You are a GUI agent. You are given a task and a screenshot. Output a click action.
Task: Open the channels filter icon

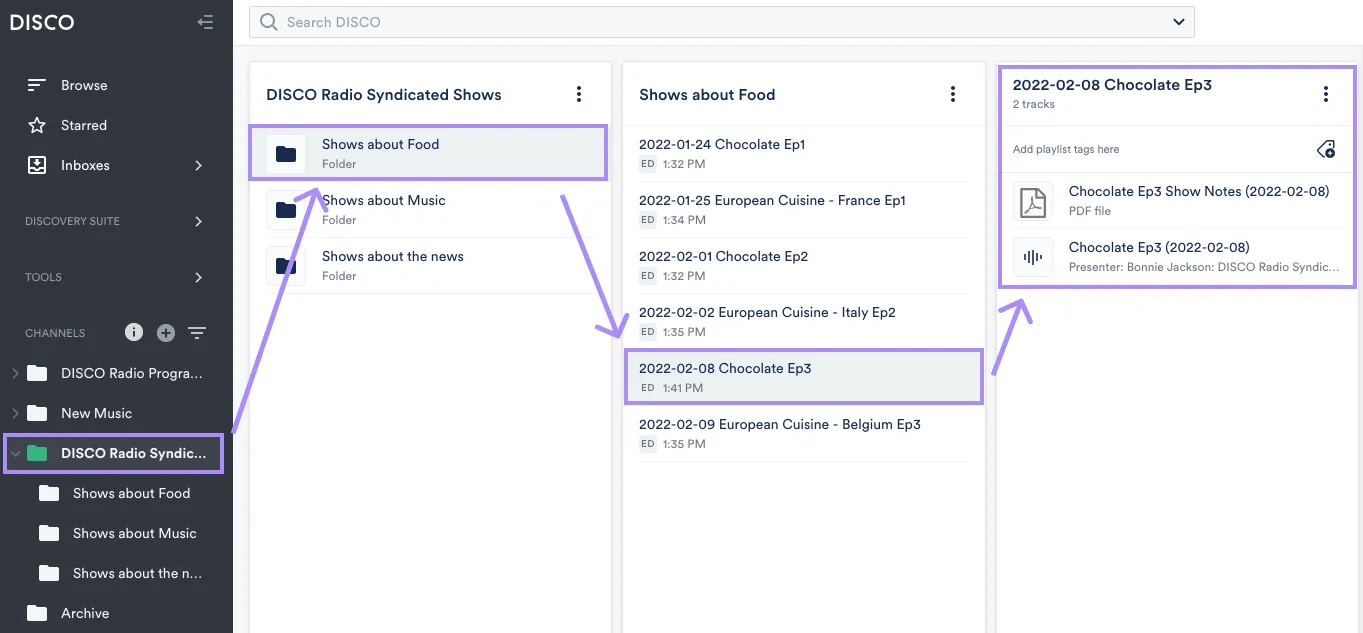[x=196, y=332]
